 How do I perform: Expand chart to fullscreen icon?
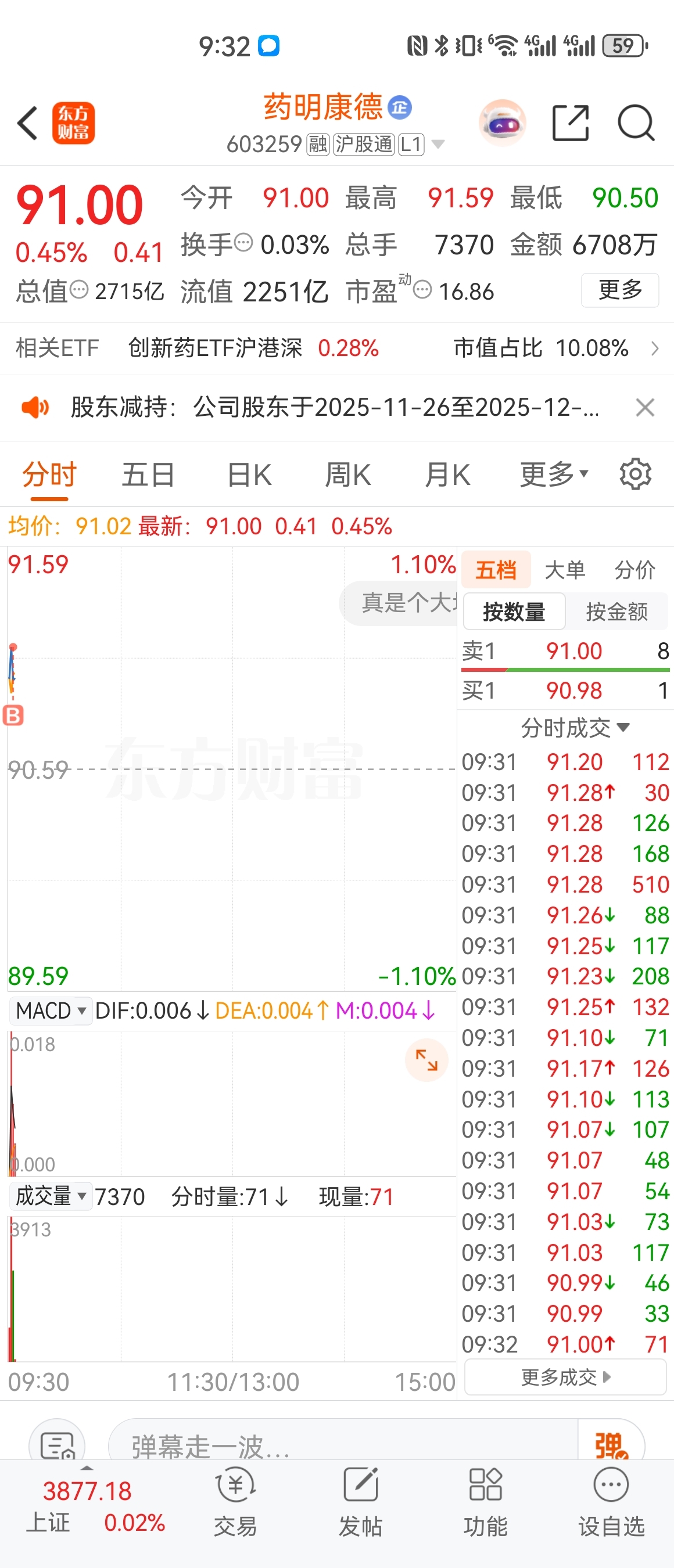(x=426, y=1060)
